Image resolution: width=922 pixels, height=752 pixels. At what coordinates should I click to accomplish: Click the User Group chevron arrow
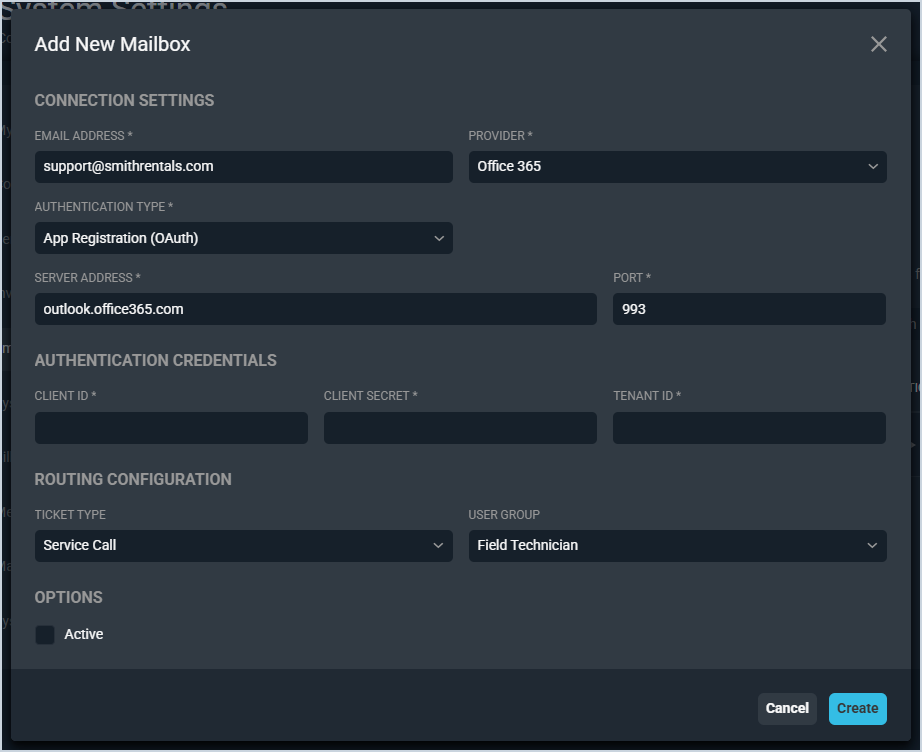pos(873,546)
